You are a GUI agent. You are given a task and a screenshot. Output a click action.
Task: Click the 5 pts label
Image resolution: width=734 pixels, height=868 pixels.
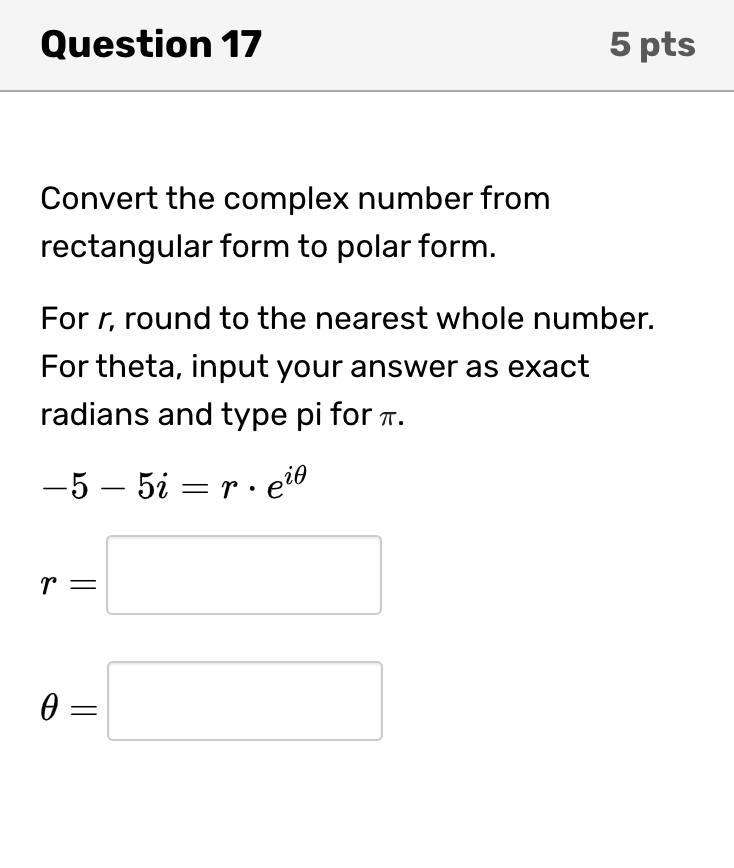pos(650,44)
